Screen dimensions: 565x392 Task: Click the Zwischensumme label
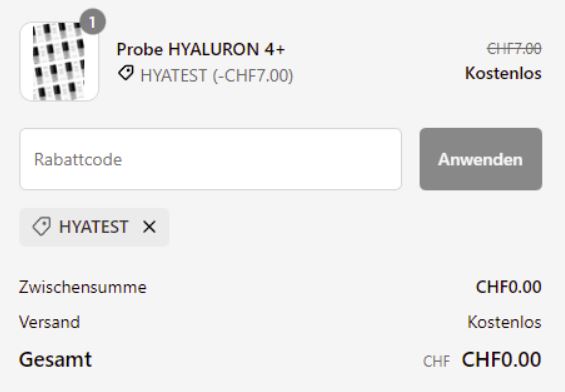pos(83,288)
